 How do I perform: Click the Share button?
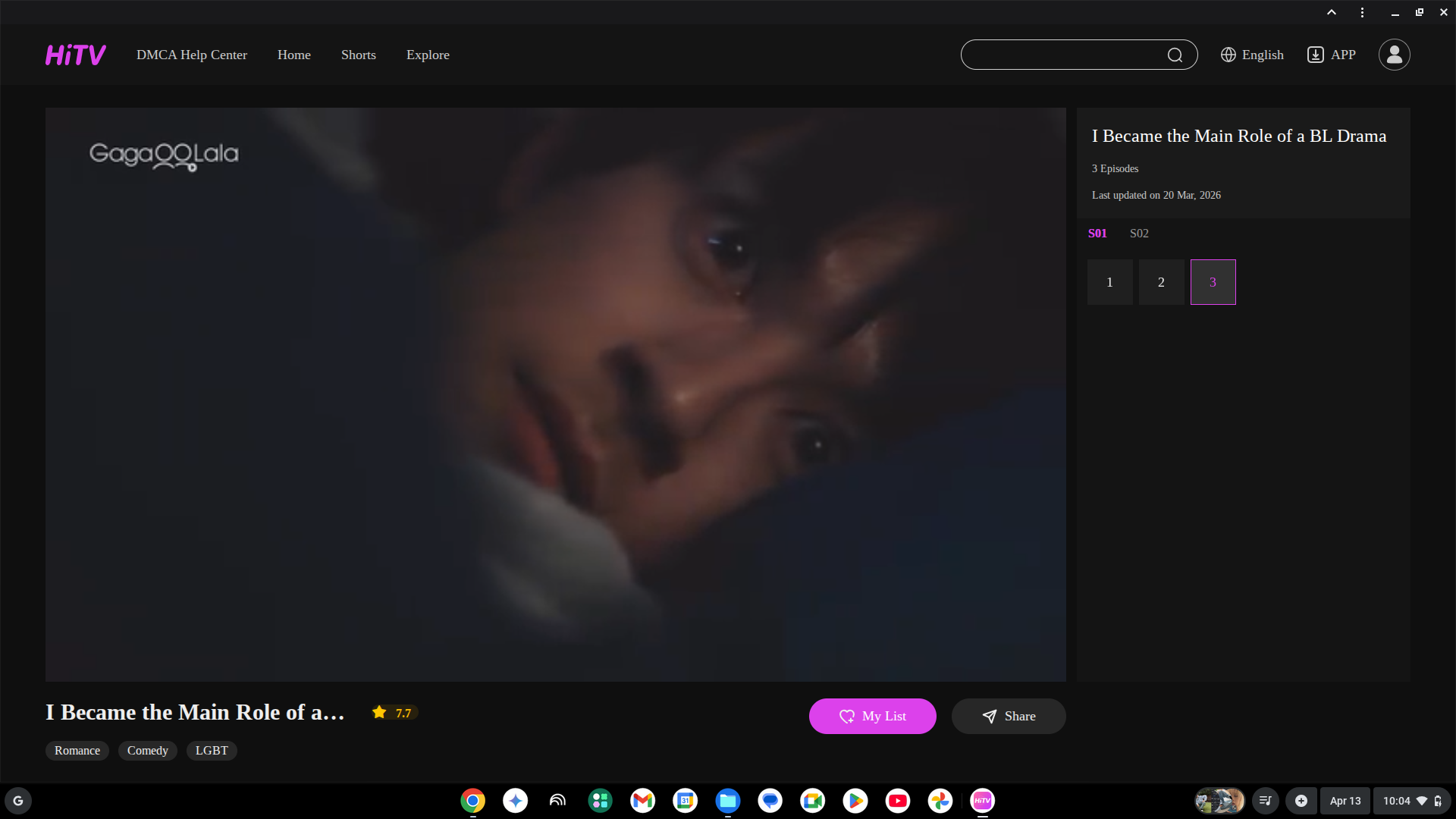pos(1008,716)
